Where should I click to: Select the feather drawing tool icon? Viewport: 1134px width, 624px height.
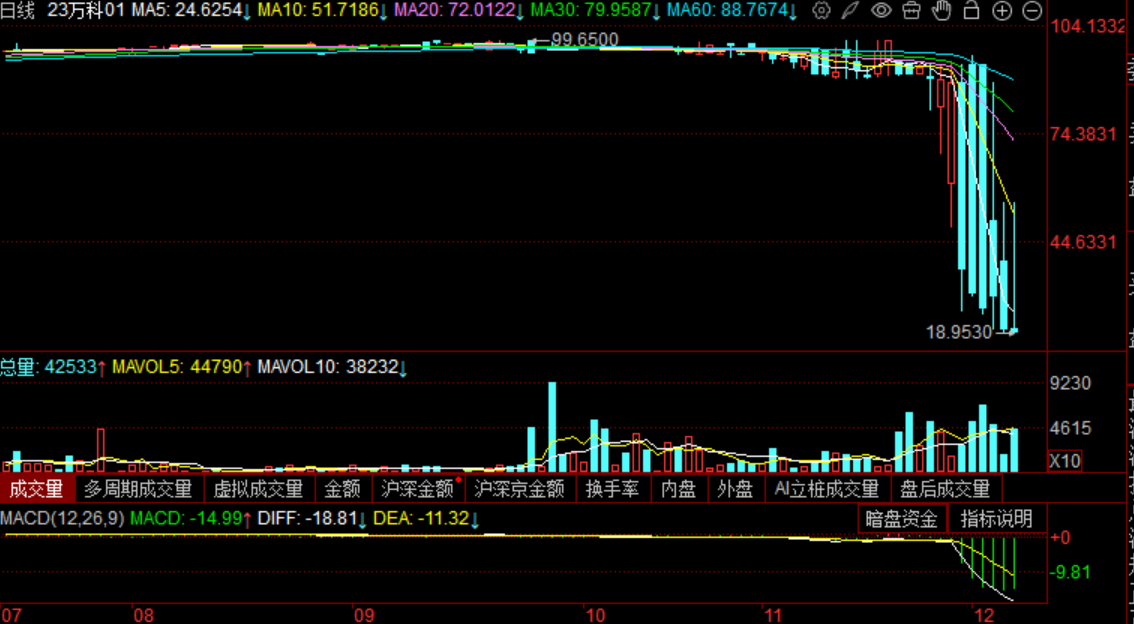point(851,10)
